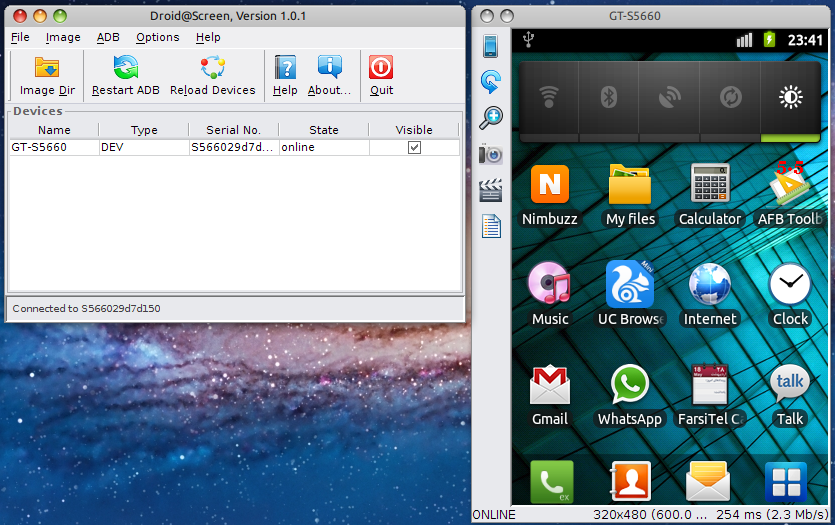Open the WhatsApp app on the phone

point(629,386)
